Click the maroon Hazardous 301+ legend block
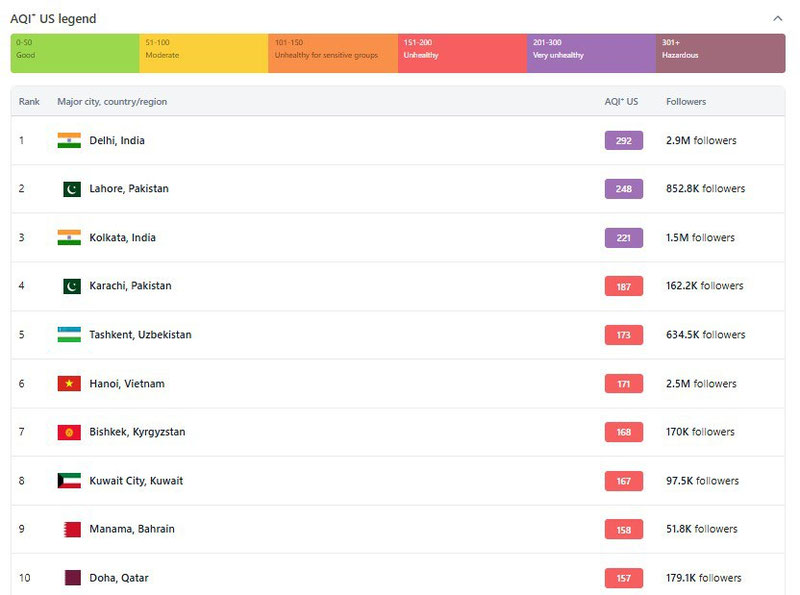The image size is (800, 595). point(720,53)
